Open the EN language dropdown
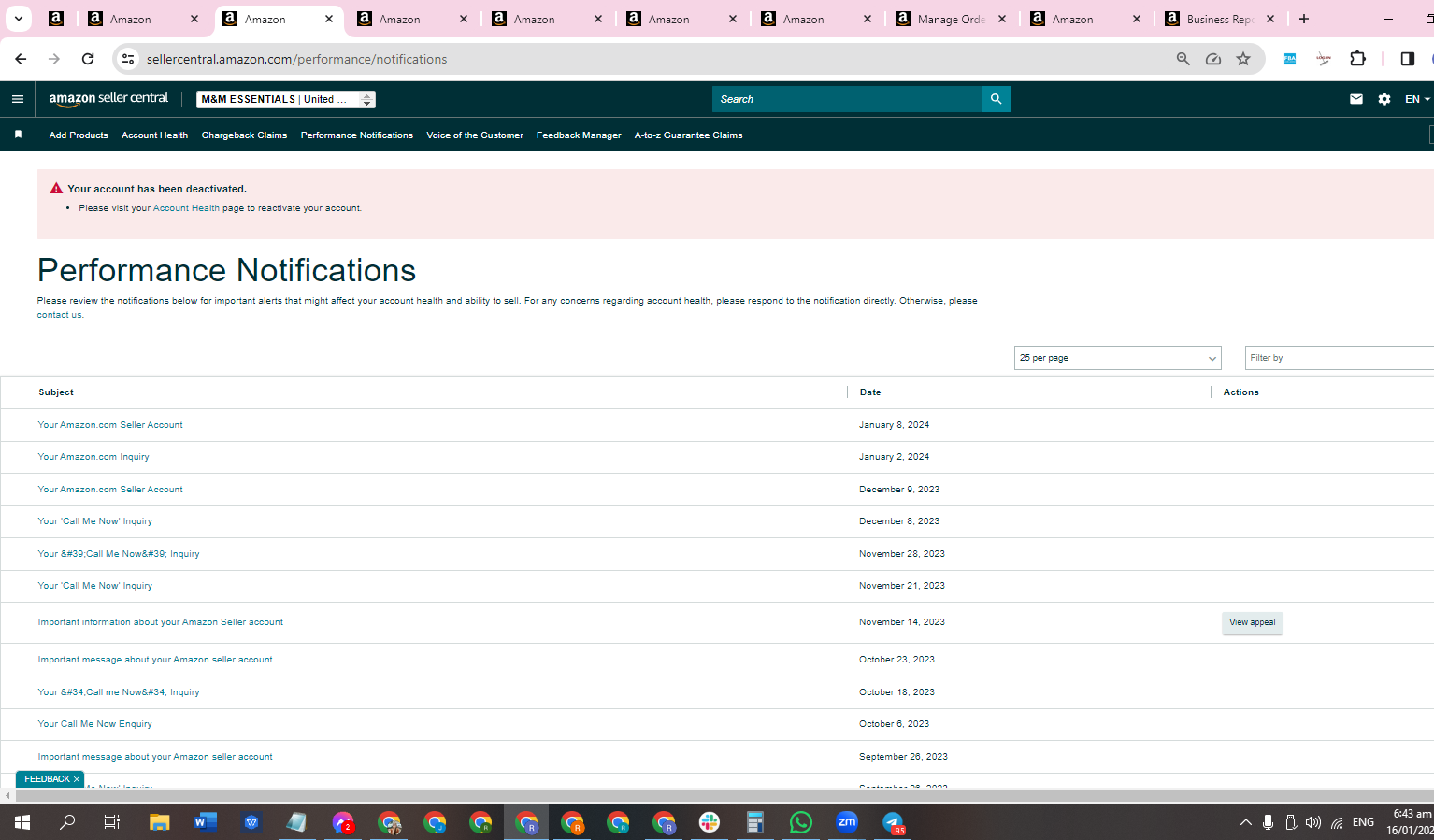The height and width of the screenshot is (840, 1434). (1417, 99)
